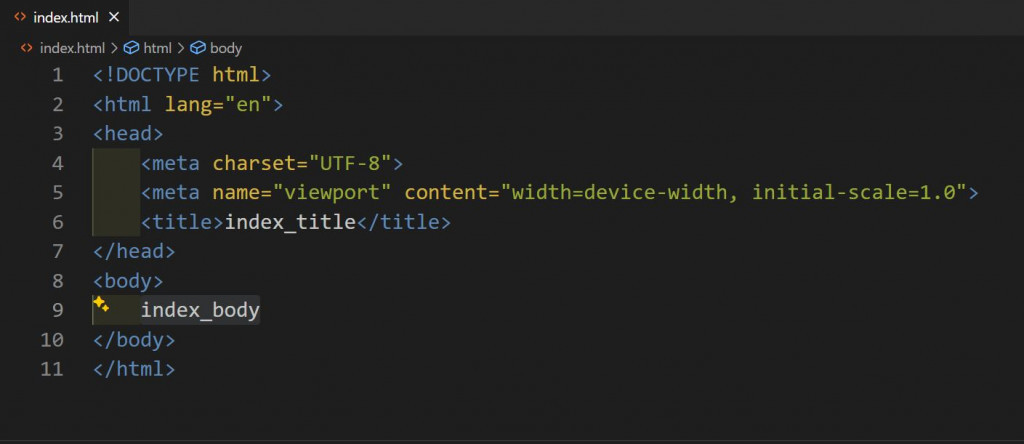Image resolution: width=1024 pixels, height=444 pixels.
Task: Open the html breadcrumb dropdown
Action: click(157, 47)
